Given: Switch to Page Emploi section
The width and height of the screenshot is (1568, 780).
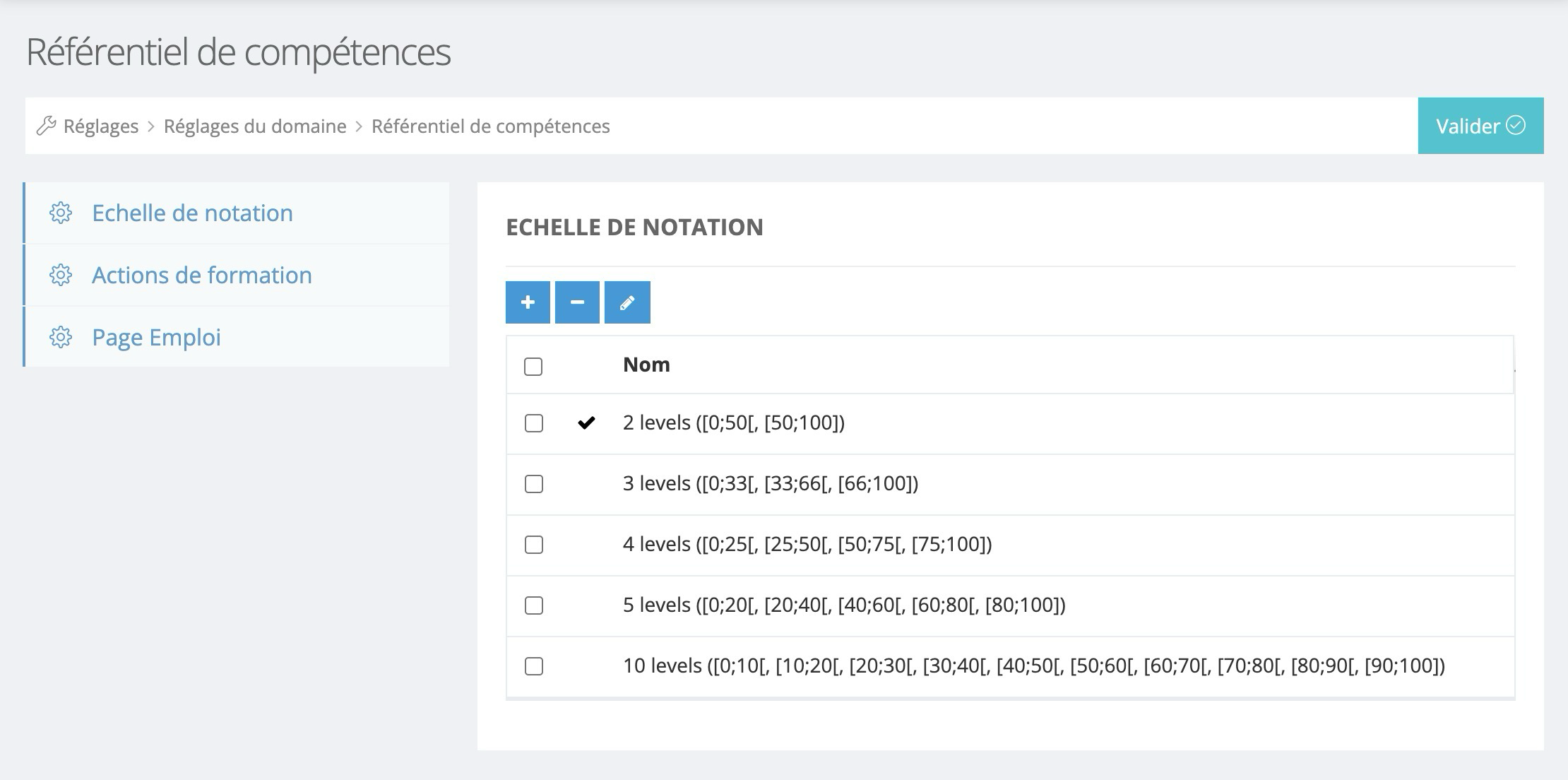Looking at the screenshot, I should point(157,337).
